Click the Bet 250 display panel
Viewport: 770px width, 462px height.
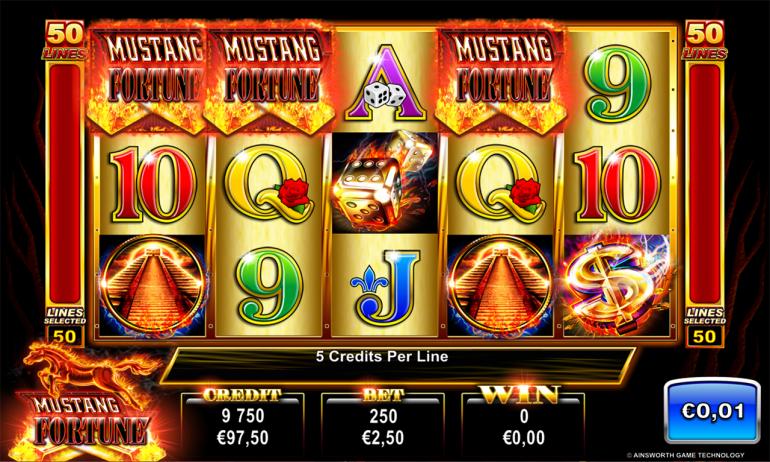tap(383, 421)
